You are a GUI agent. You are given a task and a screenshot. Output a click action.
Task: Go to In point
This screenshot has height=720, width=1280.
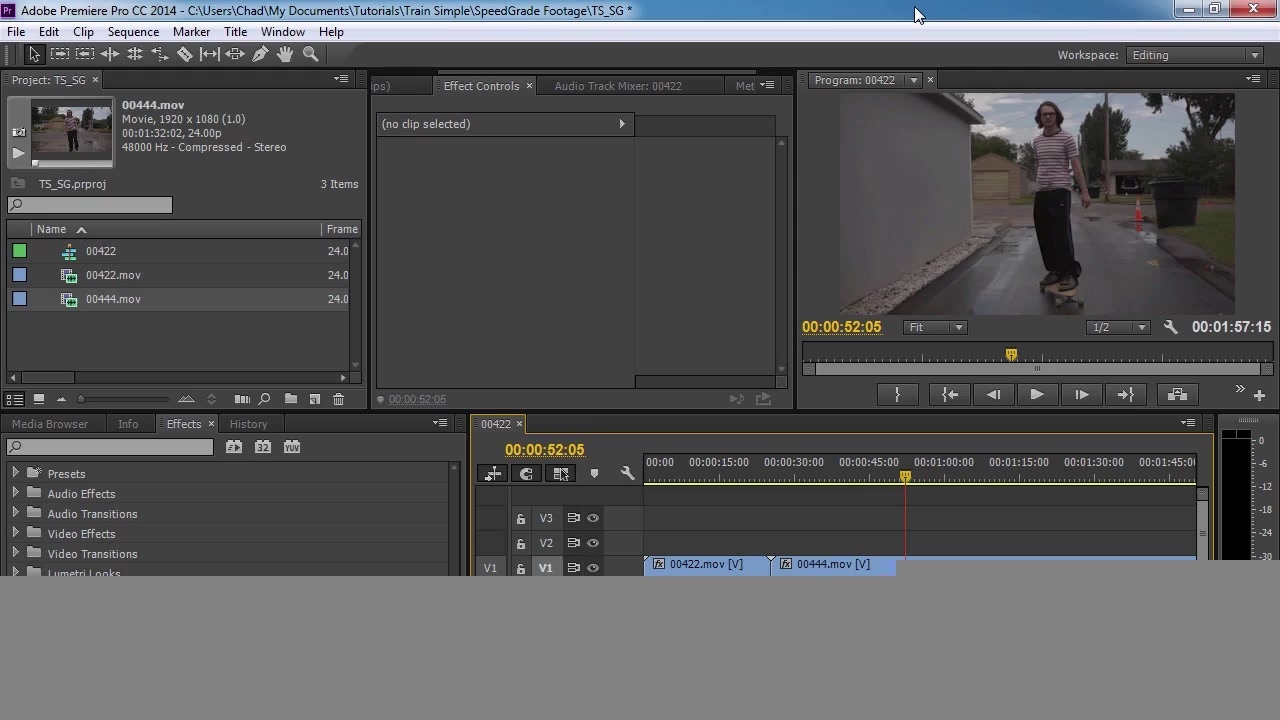[949, 395]
